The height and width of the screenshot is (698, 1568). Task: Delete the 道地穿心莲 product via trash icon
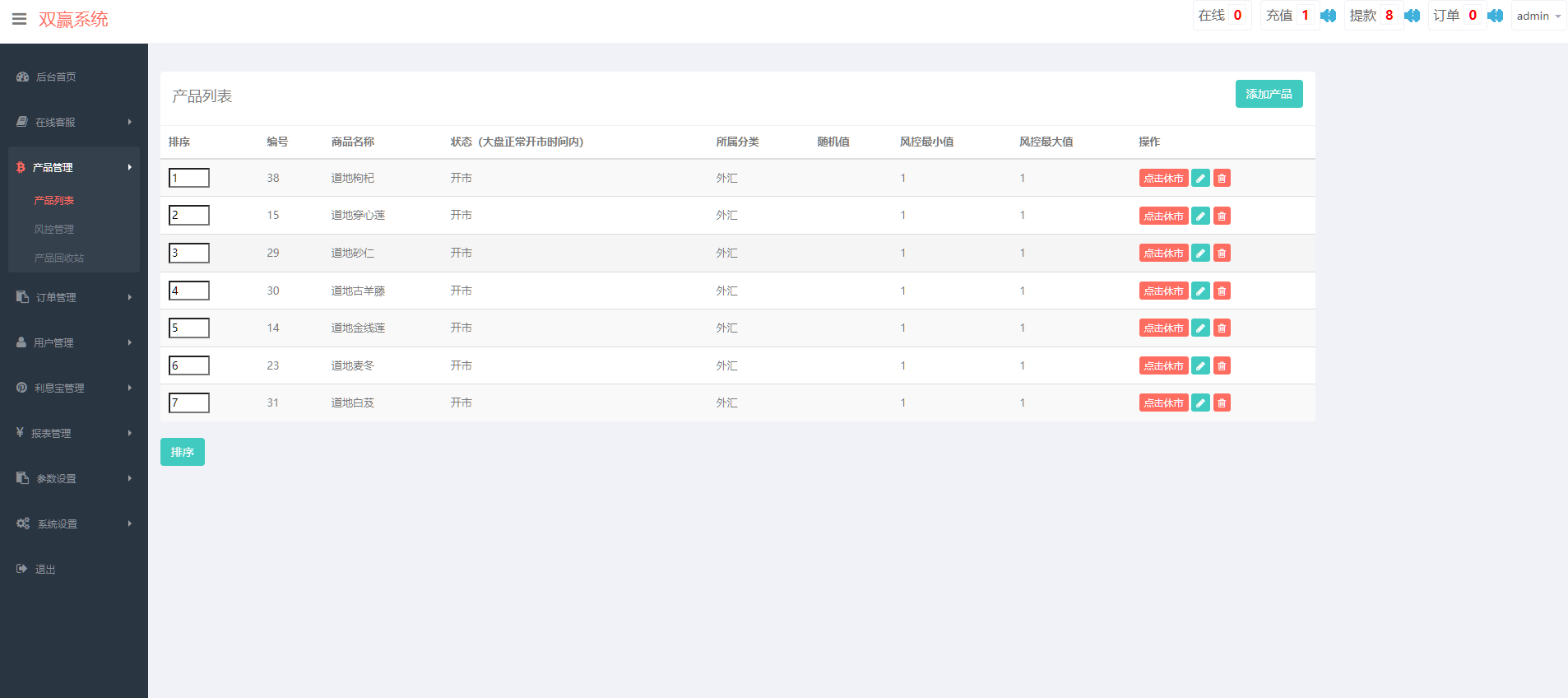coord(1222,216)
